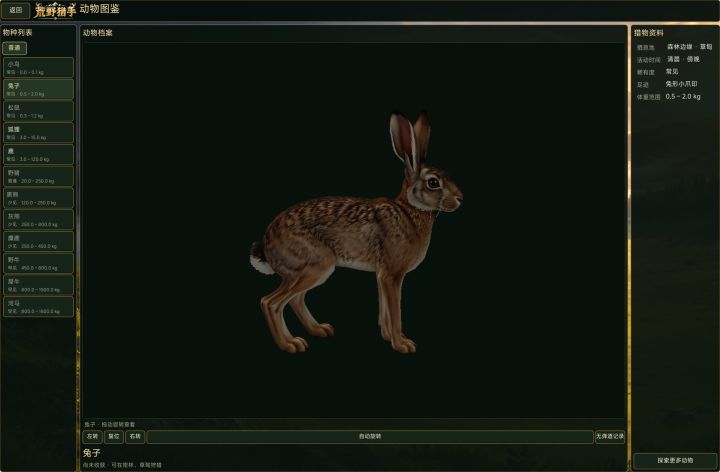Click the rabbit model in viewer
This screenshot has height=472, width=720.
click(357, 233)
